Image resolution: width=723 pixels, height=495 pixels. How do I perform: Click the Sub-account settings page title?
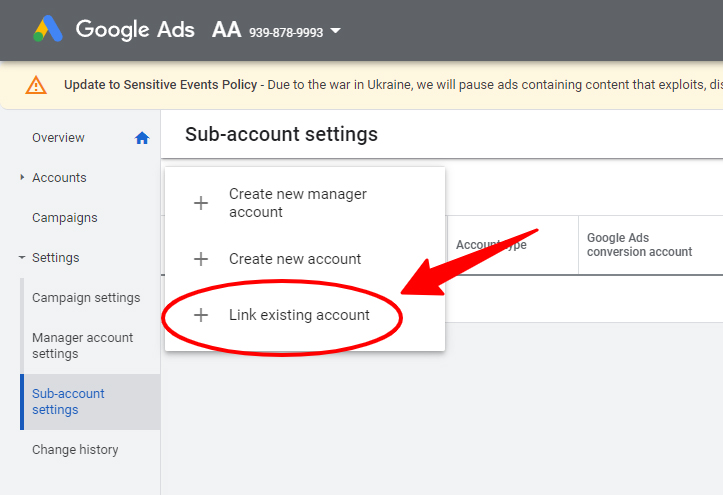(281, 134)
